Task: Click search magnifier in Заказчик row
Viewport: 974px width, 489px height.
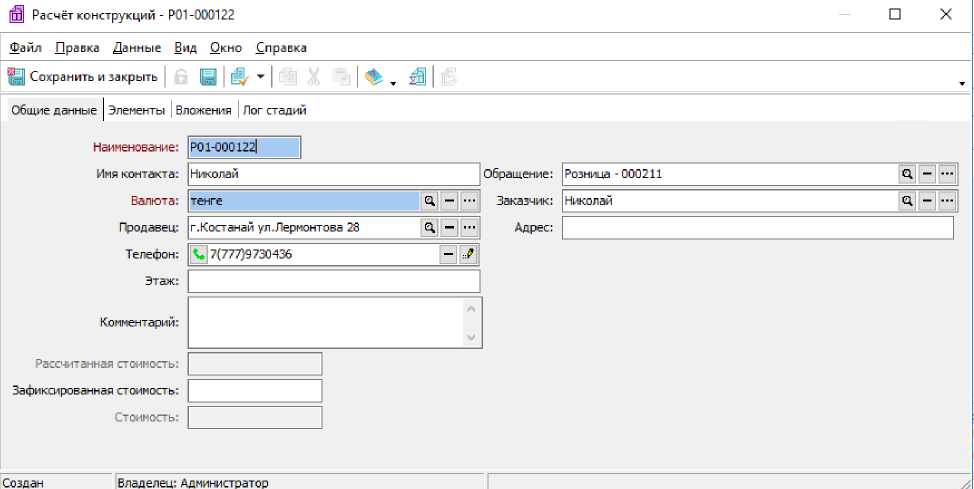Action: [x=908, y=201]
